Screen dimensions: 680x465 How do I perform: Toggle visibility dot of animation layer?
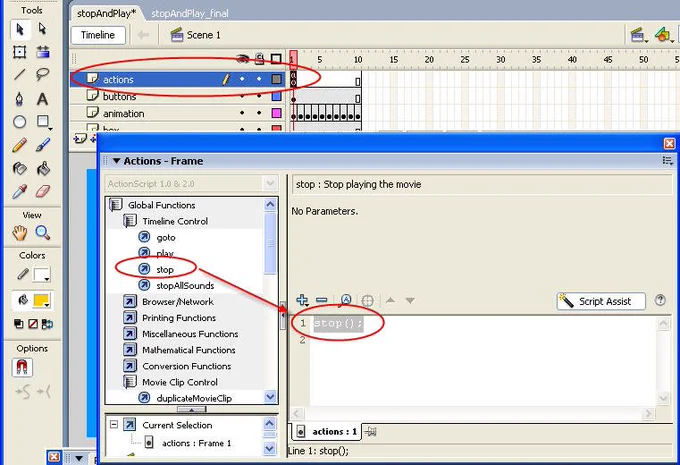(242, 113)
